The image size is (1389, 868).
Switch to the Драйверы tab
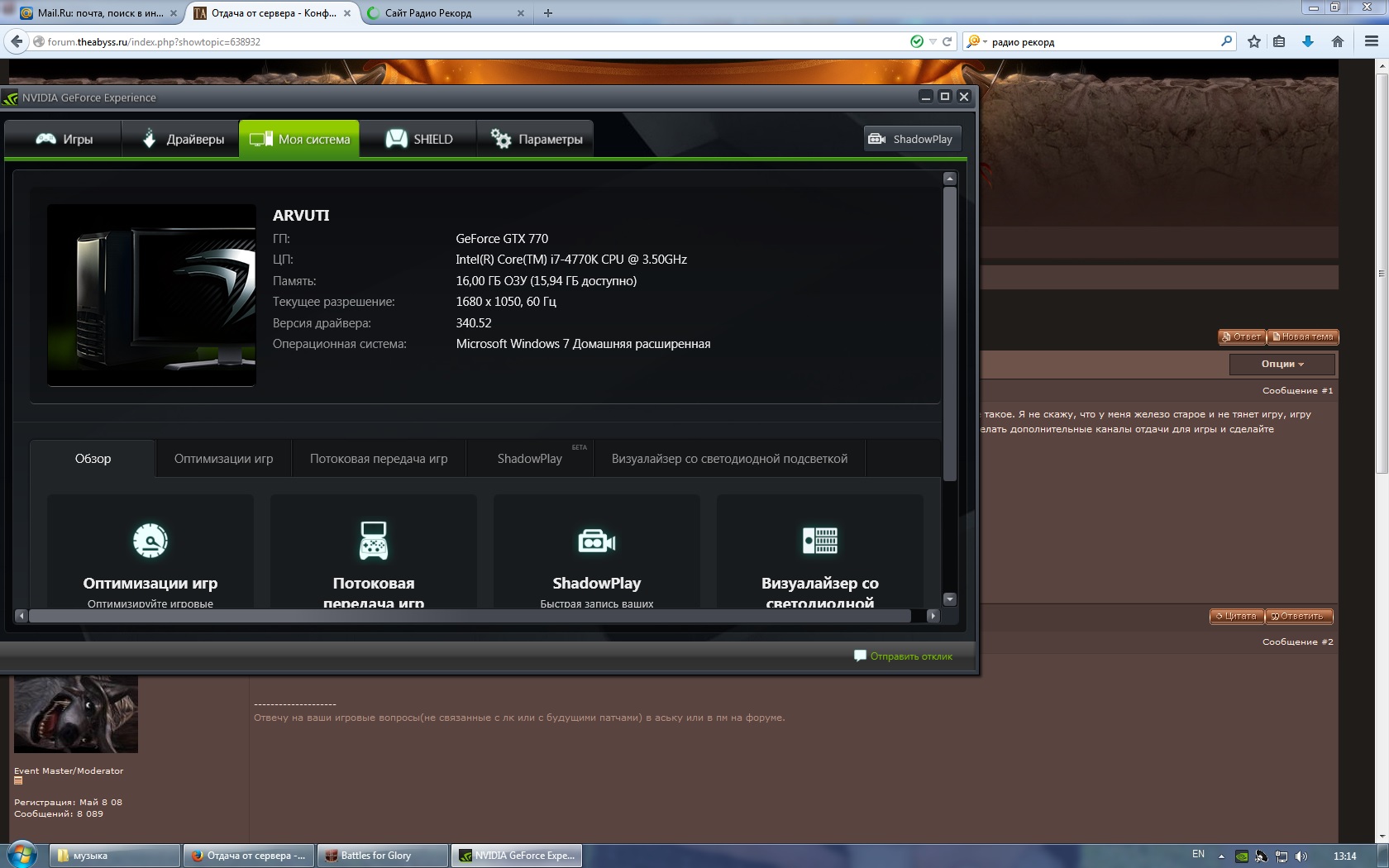pyautogui.click(x=181, y=139)
